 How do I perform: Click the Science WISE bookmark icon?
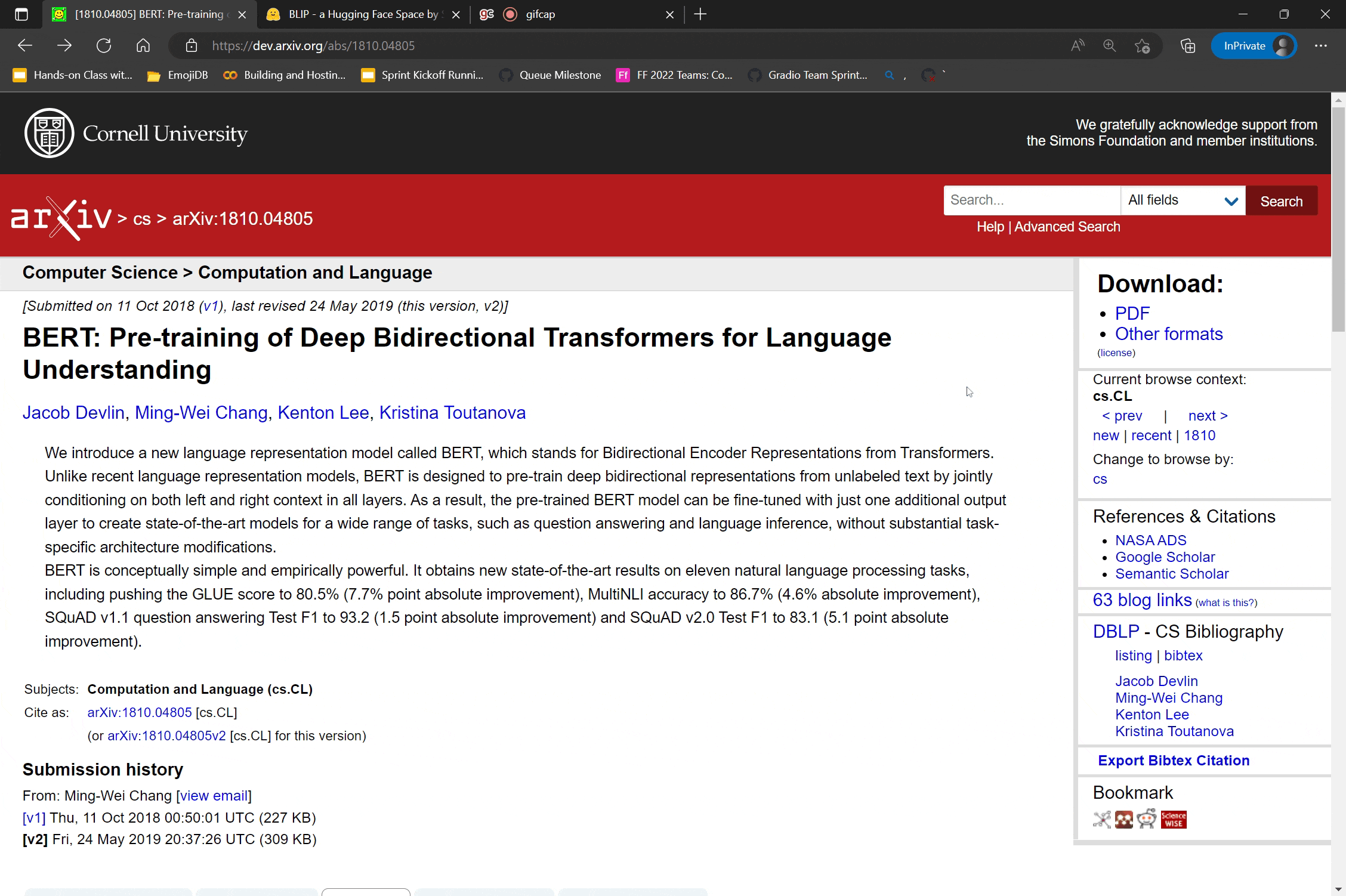[1173, 820]
